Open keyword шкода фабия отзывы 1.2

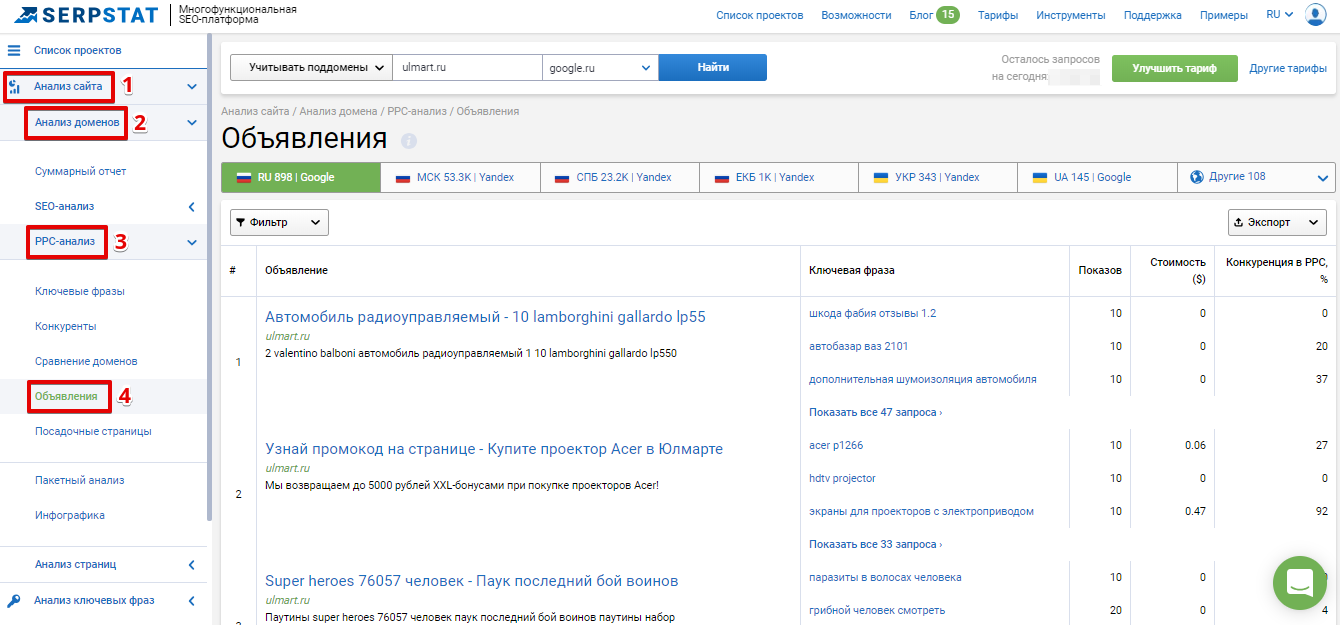[x=872, y=313]
